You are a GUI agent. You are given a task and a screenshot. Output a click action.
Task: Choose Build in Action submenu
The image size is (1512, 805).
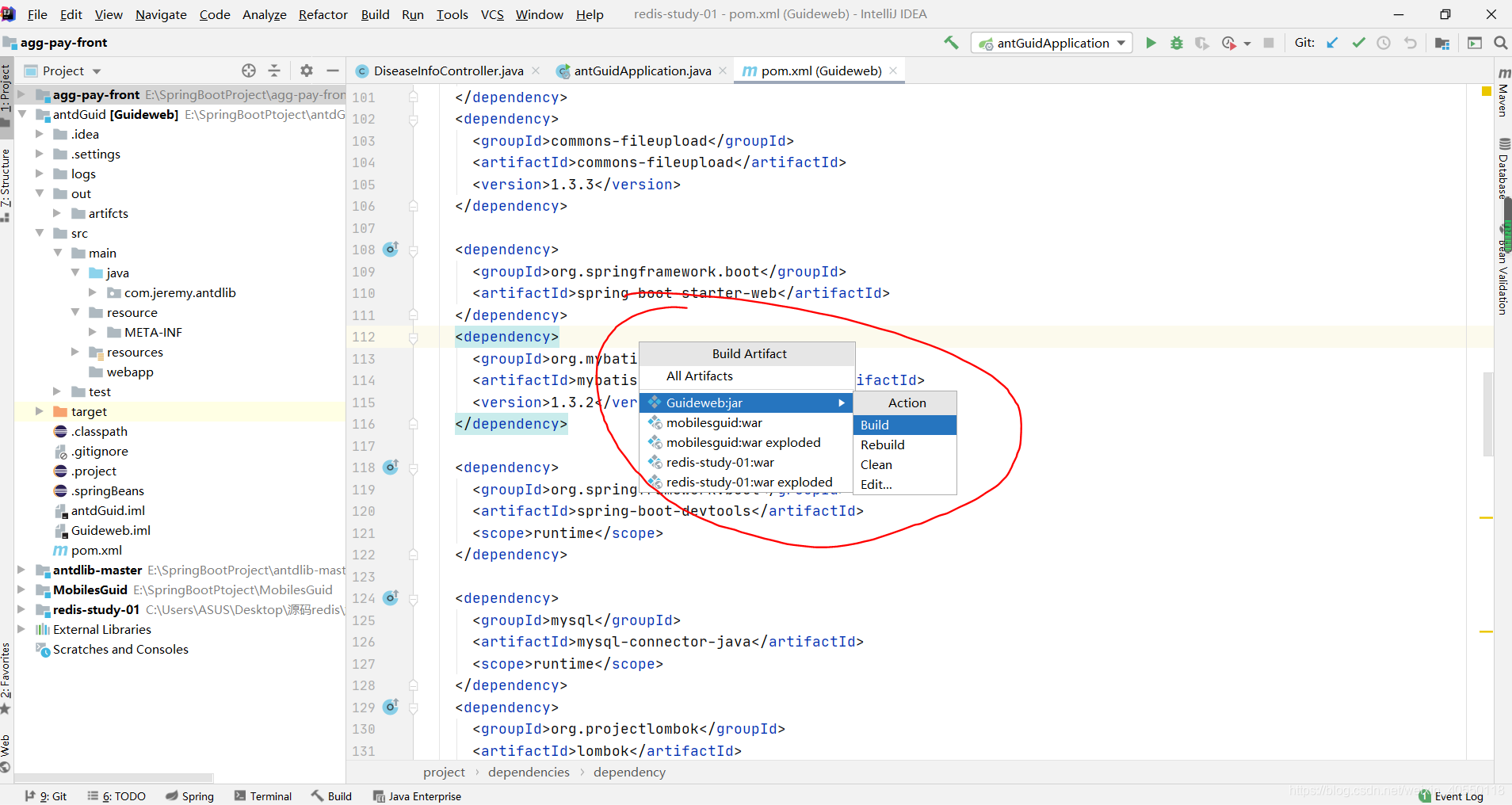904,425
